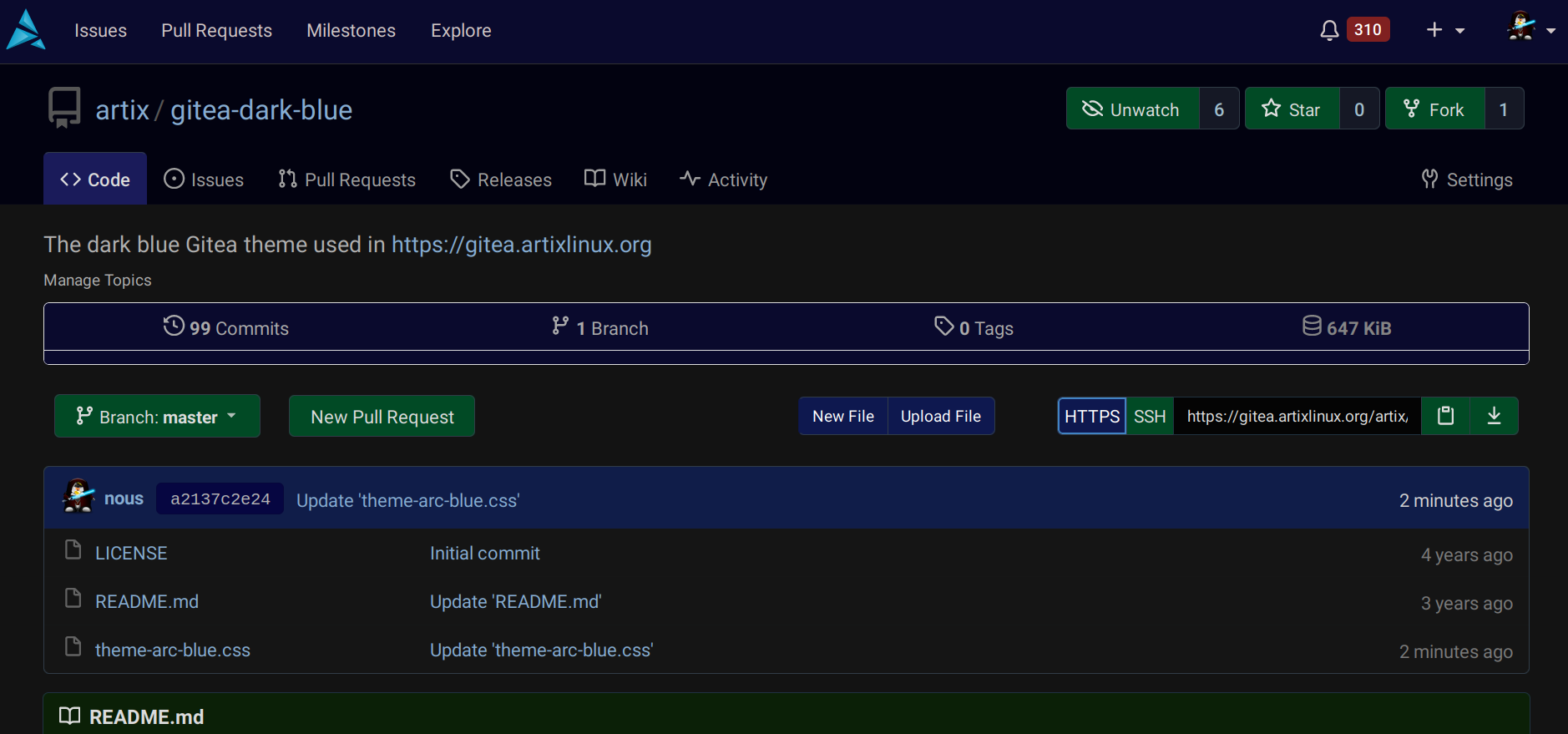Click Manage Topics

(98, 281)
